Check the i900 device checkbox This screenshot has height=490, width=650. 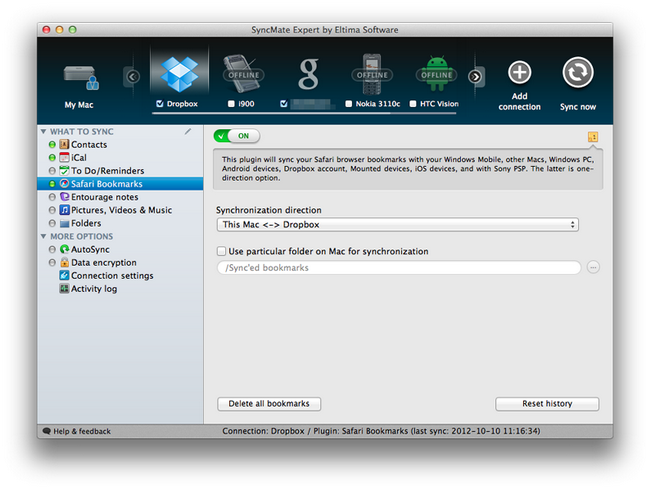pyautogui.click(x=231, y=104)
